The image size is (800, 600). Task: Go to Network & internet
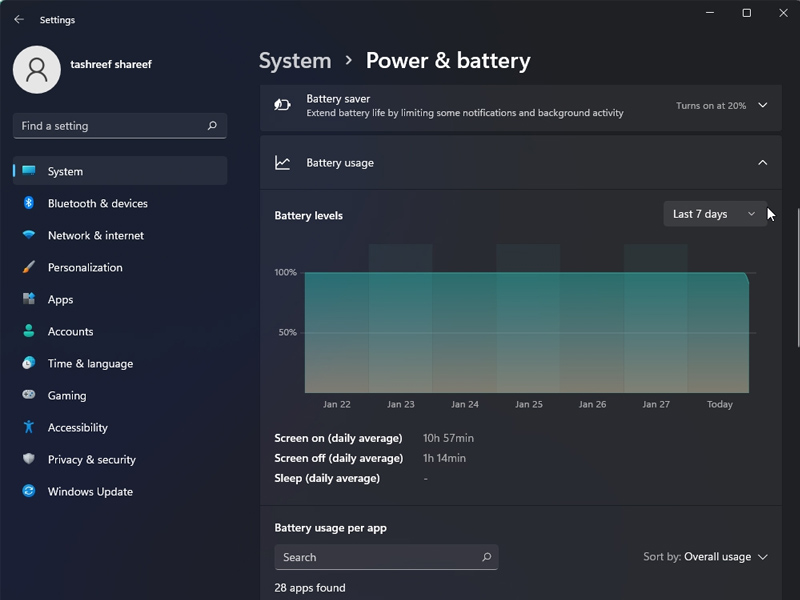coord(120,235)
